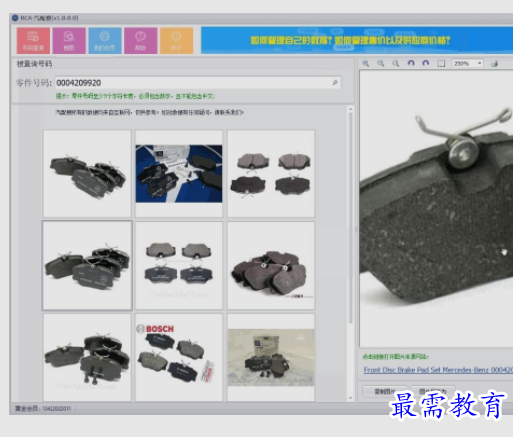
Task: Rotate the preview image counterclockwise
Action: (x=411, y=63)
